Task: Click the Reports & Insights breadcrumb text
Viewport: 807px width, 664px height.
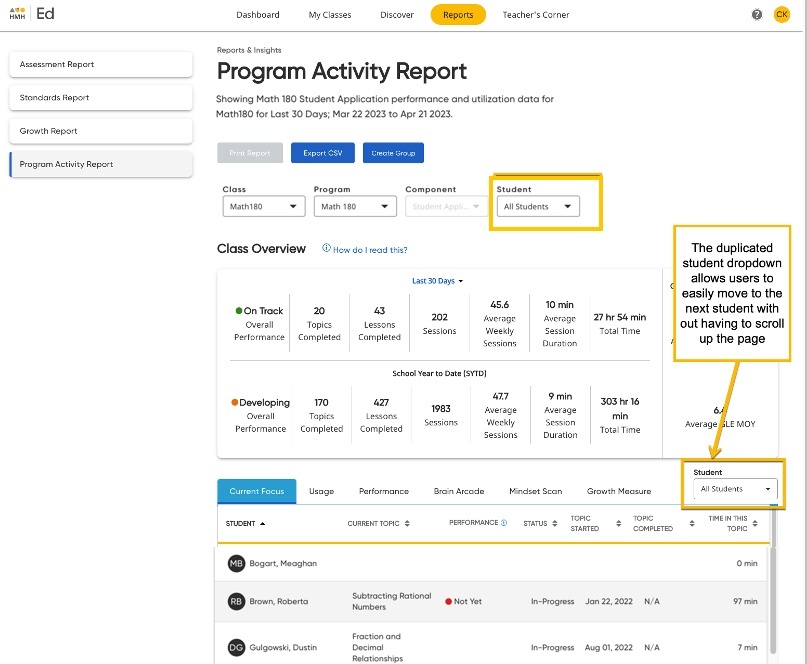Action: click(249, 50)
